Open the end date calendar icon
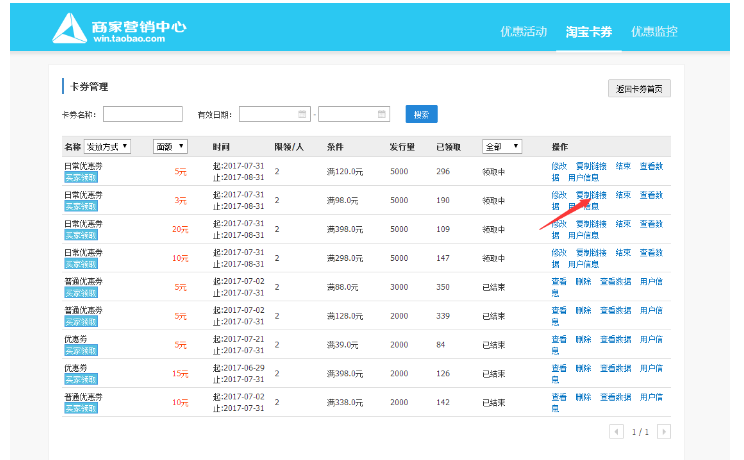Image resolution: width=744 pixels, height=460 pixels. (381, 114)
